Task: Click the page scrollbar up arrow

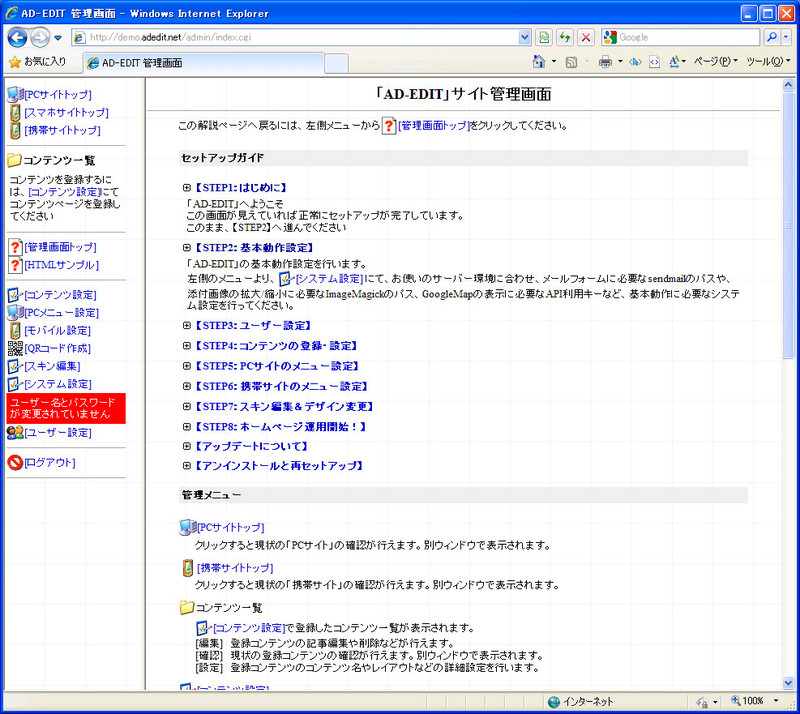Action: point(788,85)
